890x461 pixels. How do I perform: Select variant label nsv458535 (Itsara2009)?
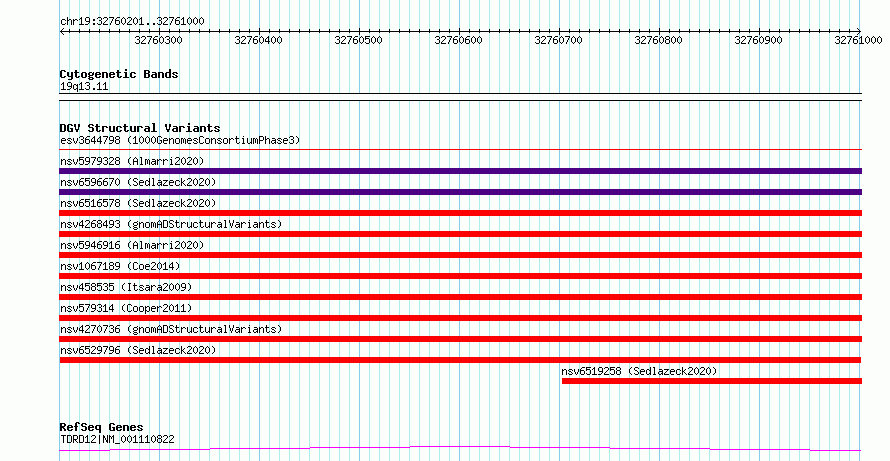[126, 287]
